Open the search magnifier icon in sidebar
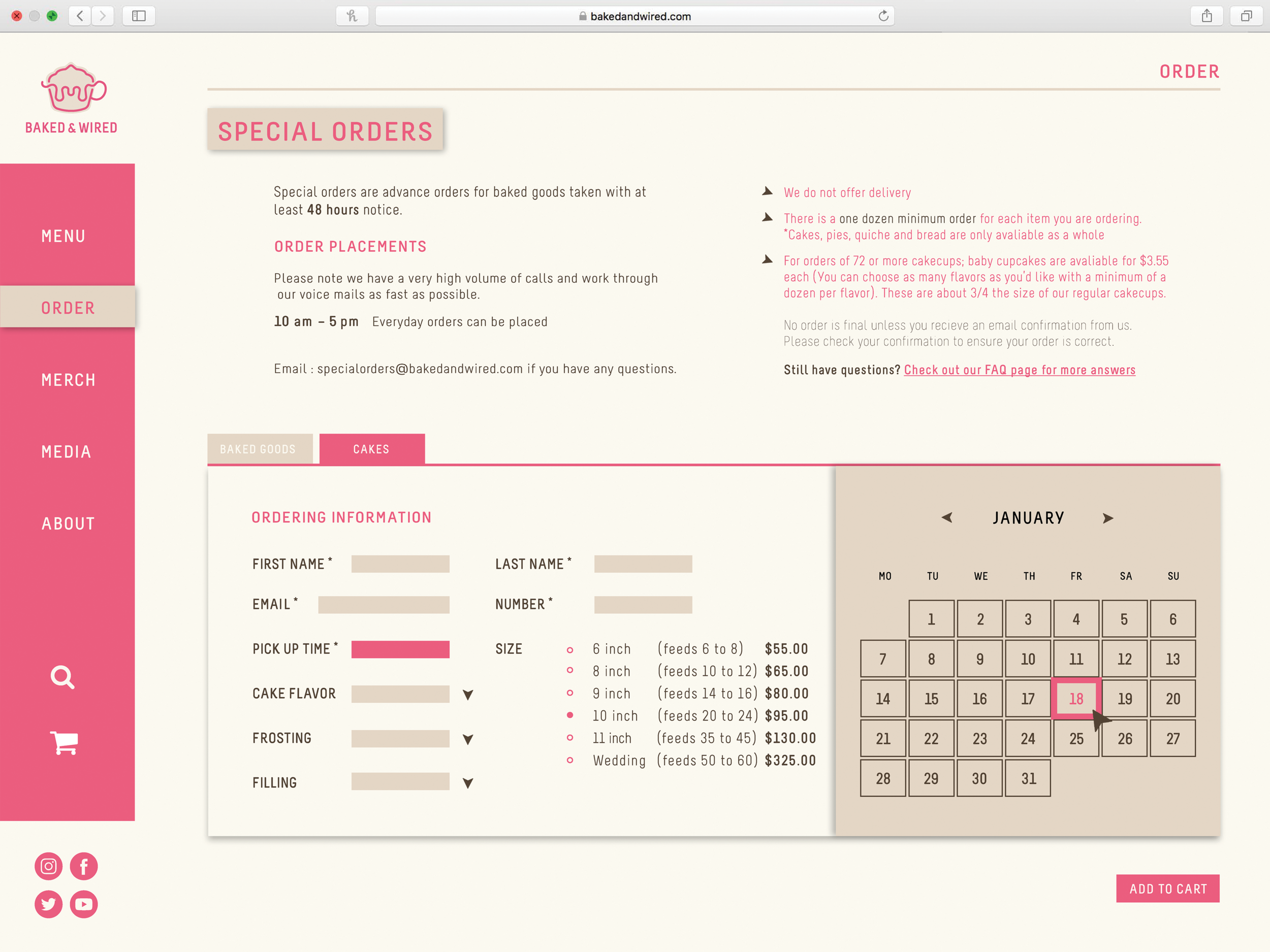Screen dimensions: 1270x952 point(62,677)
